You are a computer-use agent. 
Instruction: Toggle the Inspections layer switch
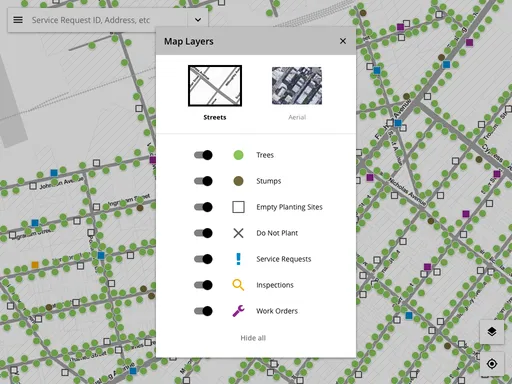pyautogui.click(x=203, y=285)
